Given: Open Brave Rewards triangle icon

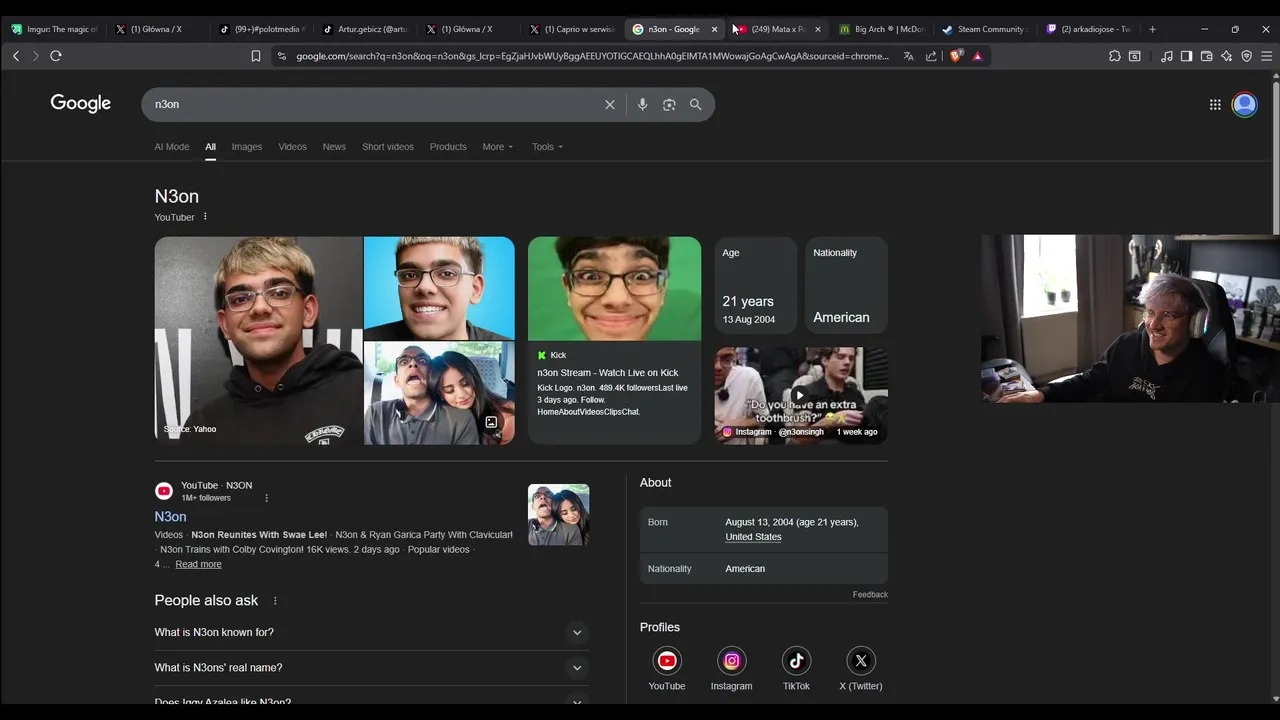Looking at the screenshot, I should (977, 56).
